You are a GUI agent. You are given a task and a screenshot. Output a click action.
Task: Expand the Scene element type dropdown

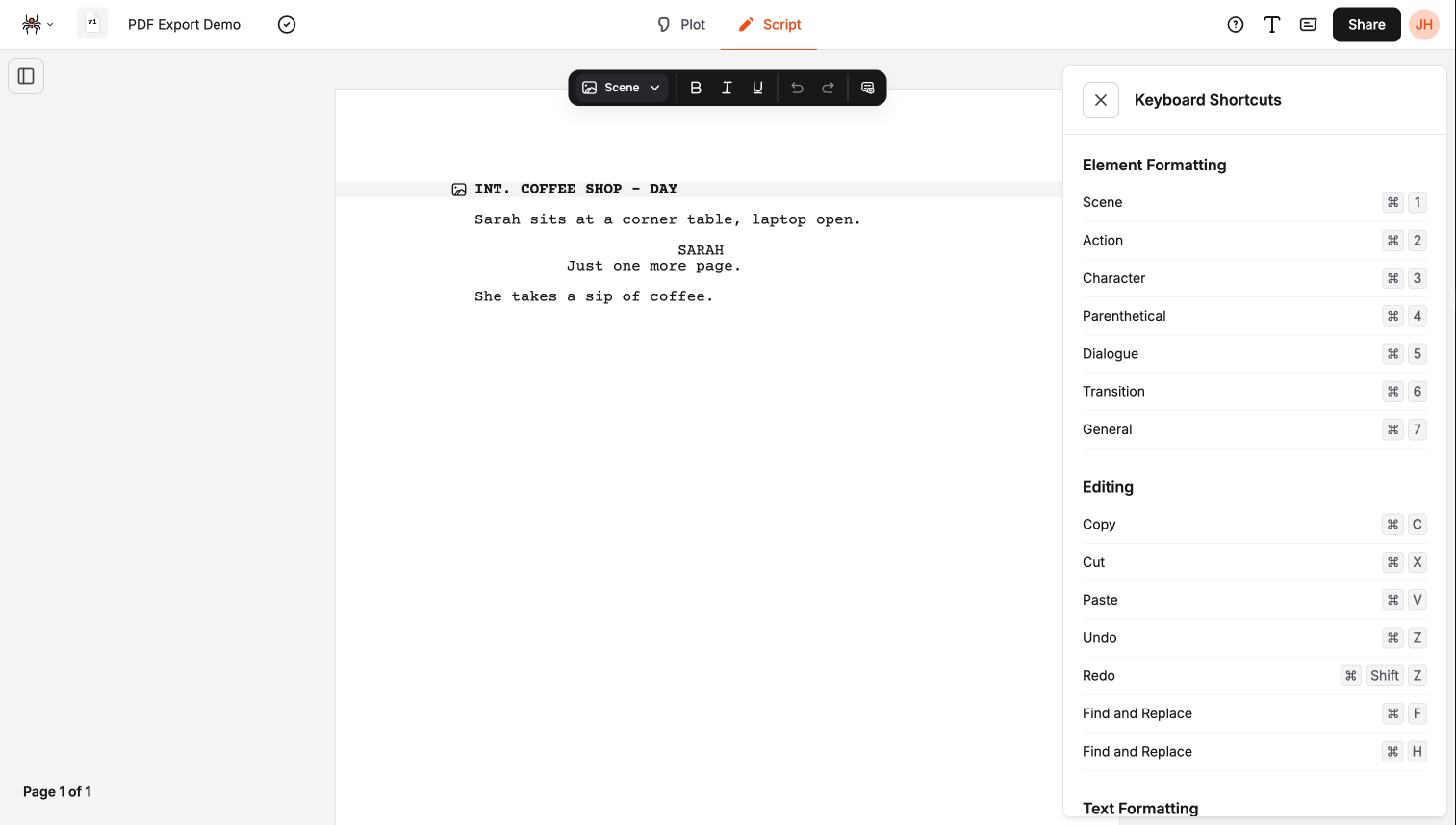[x=622, y=88]
